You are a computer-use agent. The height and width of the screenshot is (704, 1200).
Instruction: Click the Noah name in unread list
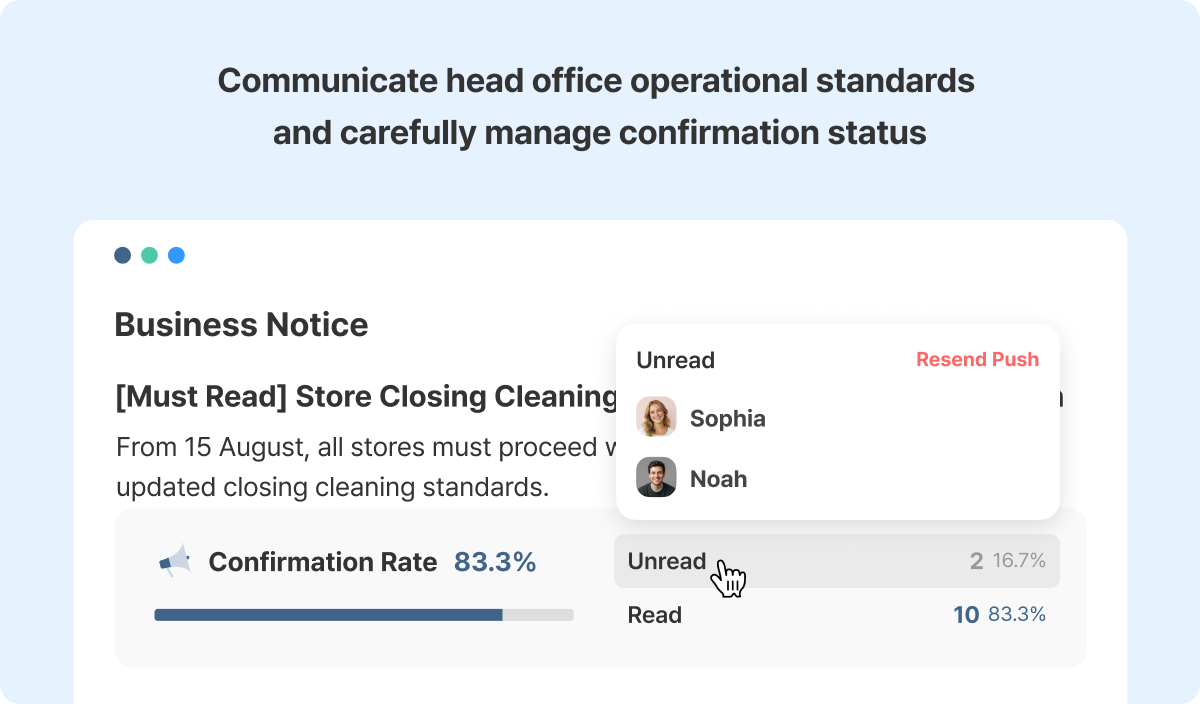point(719,479)
